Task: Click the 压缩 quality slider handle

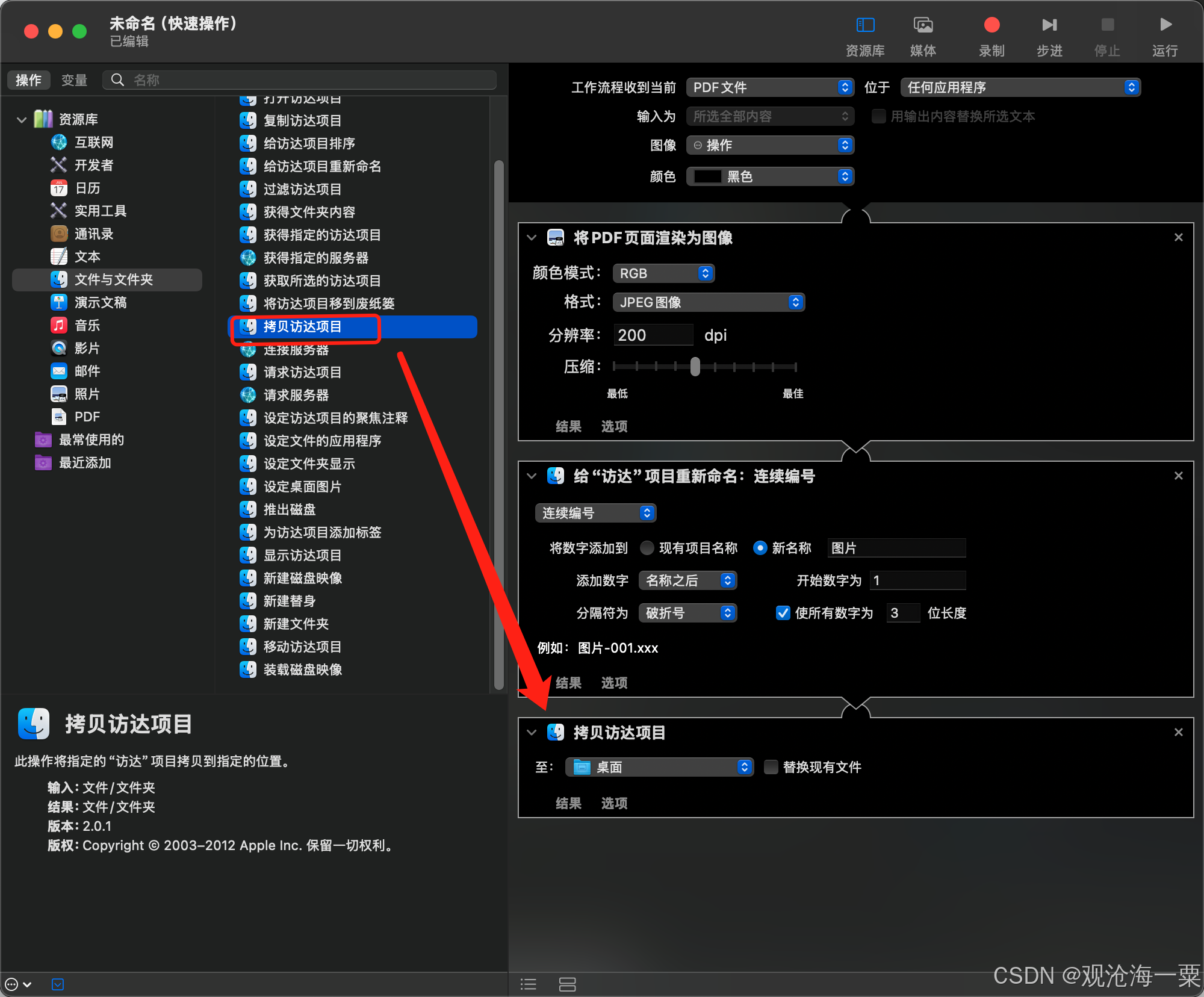Action: pyautogui.click(x=695, y=366)
